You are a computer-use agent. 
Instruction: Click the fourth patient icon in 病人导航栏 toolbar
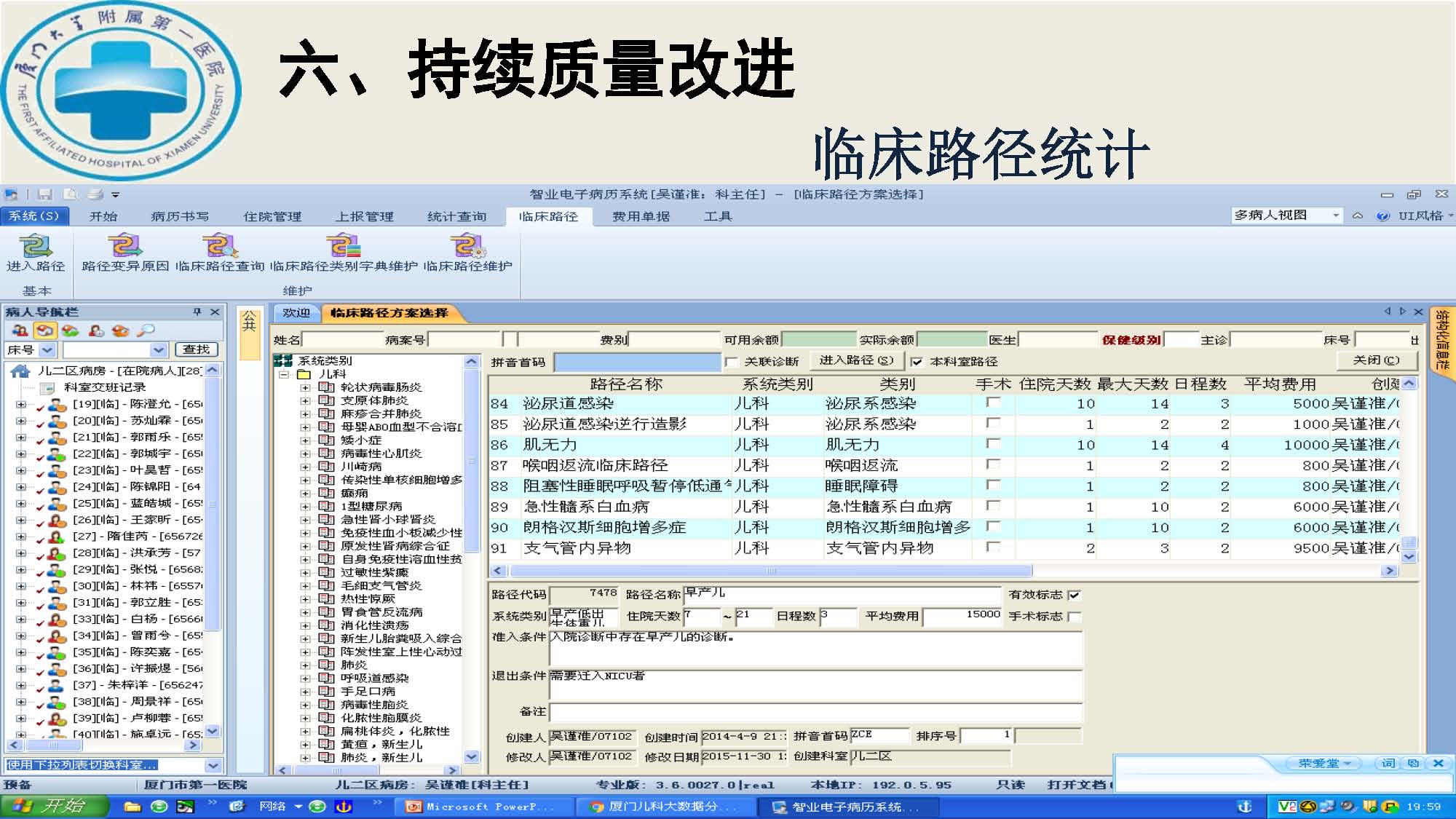pyautogui.click(x=96, y=331)
